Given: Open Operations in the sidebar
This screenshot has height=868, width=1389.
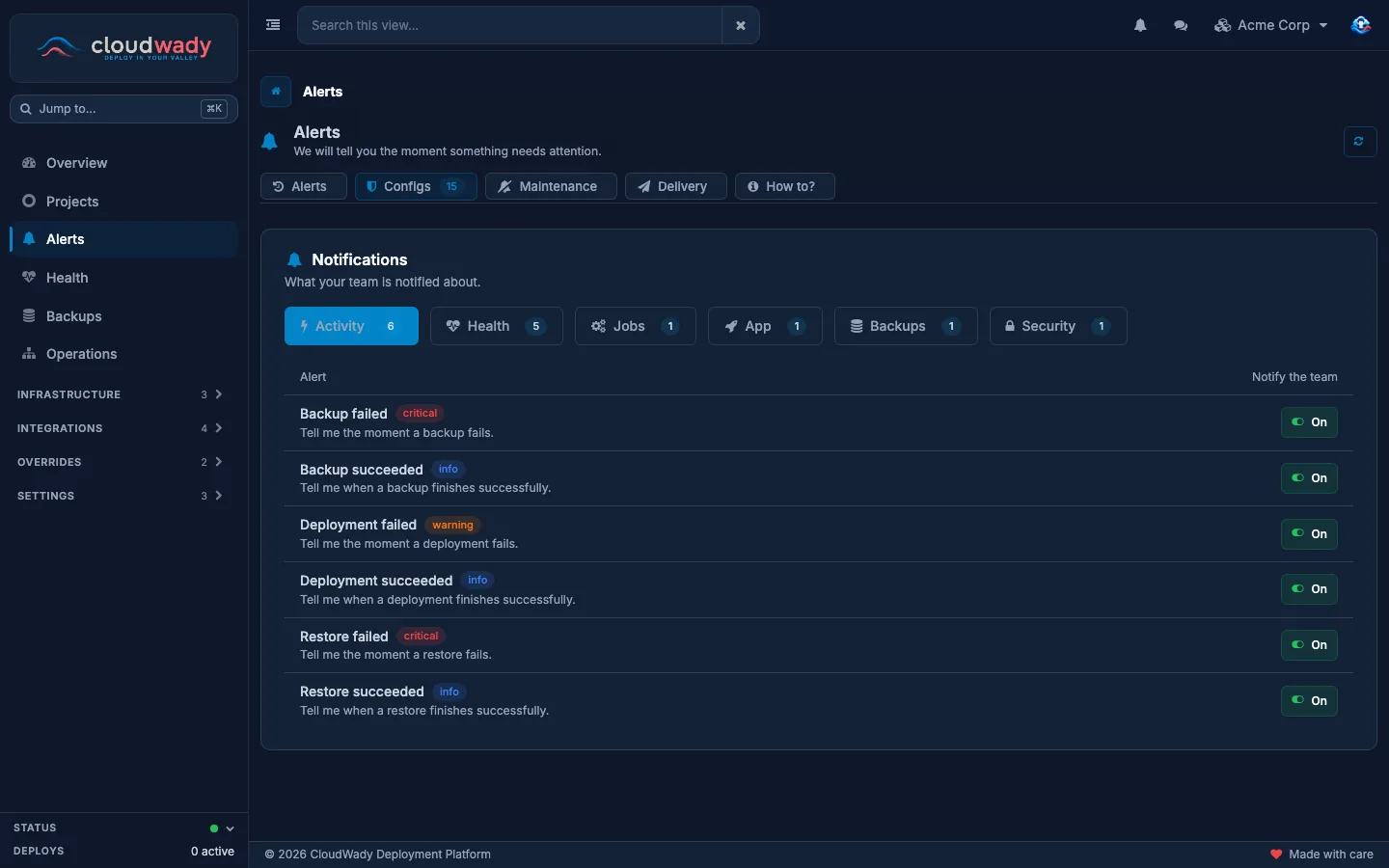Looking at the screenshot, I should 123,354.
